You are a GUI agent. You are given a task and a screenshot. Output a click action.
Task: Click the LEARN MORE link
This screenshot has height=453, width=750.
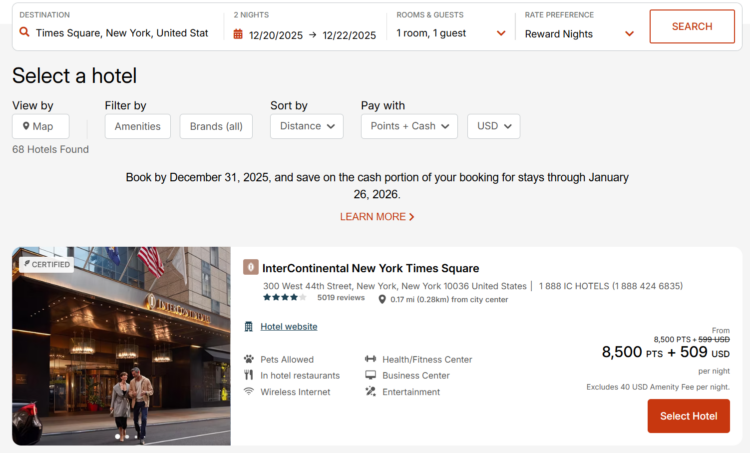coord(377,217)
